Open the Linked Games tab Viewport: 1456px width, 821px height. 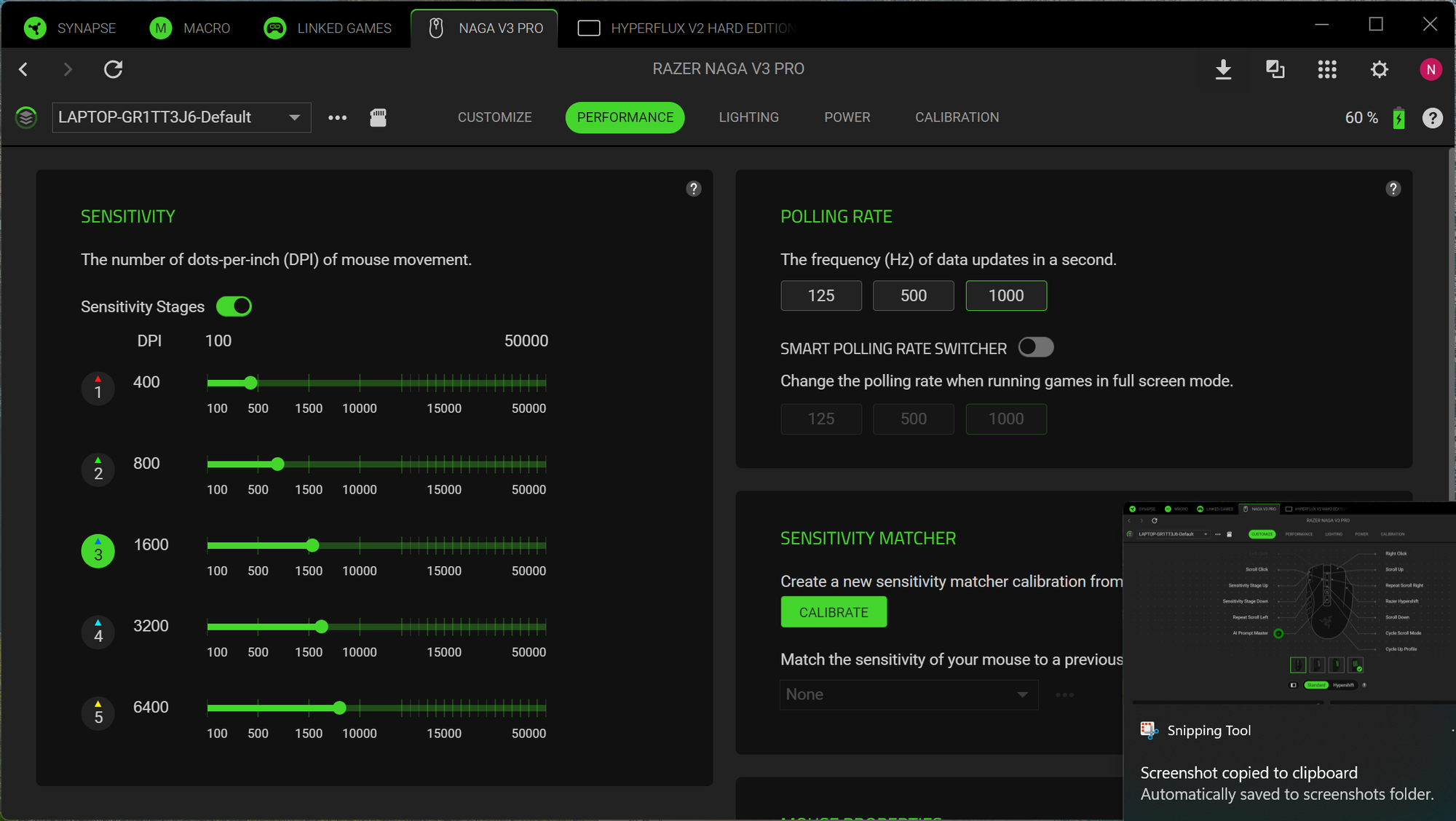[328, 28]
